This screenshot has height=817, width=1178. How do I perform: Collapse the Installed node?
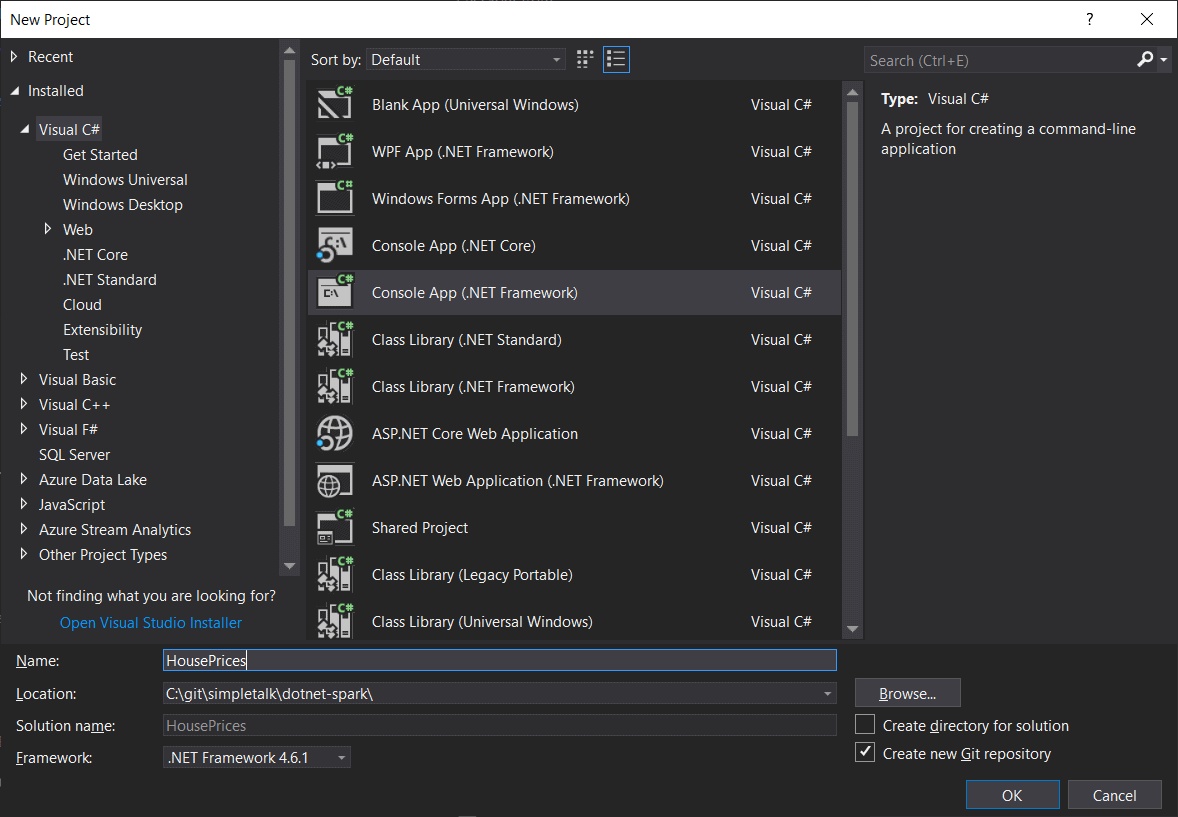coord(15,91)
